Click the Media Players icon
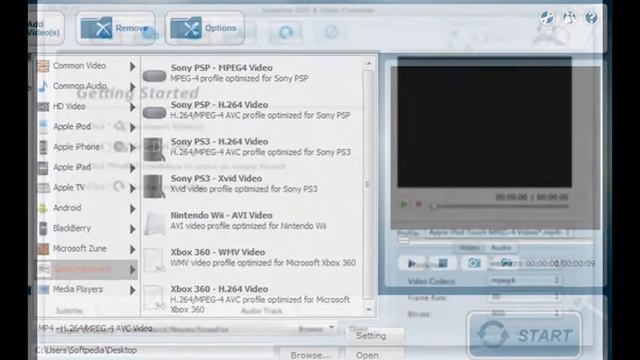 (43, 290)
